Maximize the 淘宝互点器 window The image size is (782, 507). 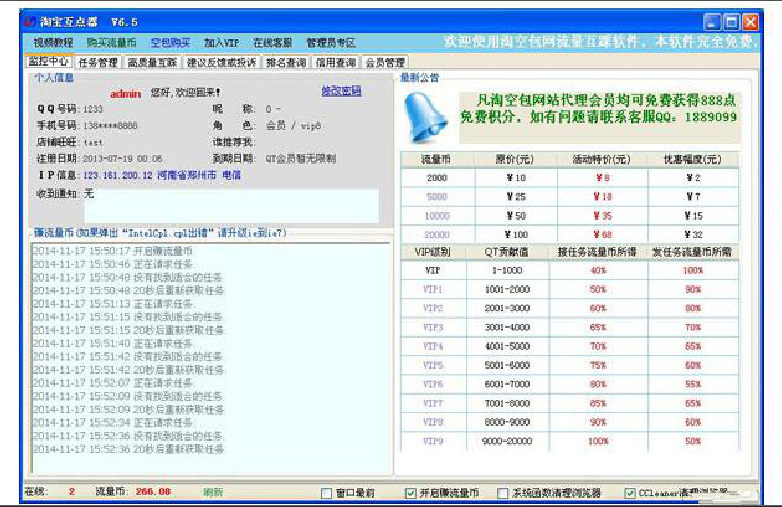[731, 22]
